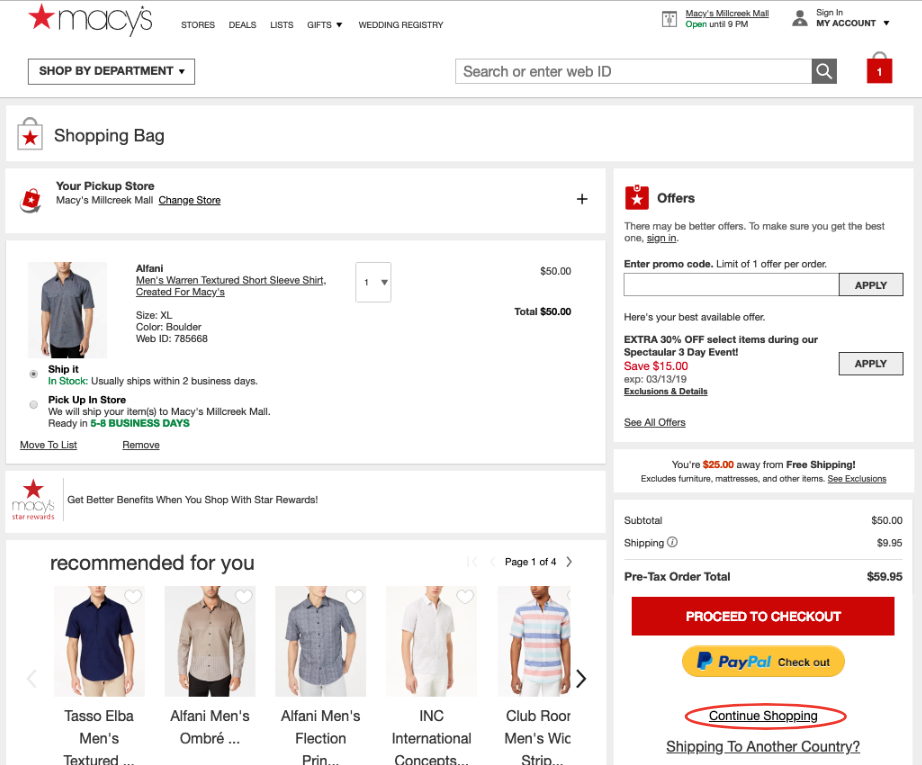This screenshot has height=765, width=922.
Task: Click the carousel right arrow
Action: [x=581, y=679]
